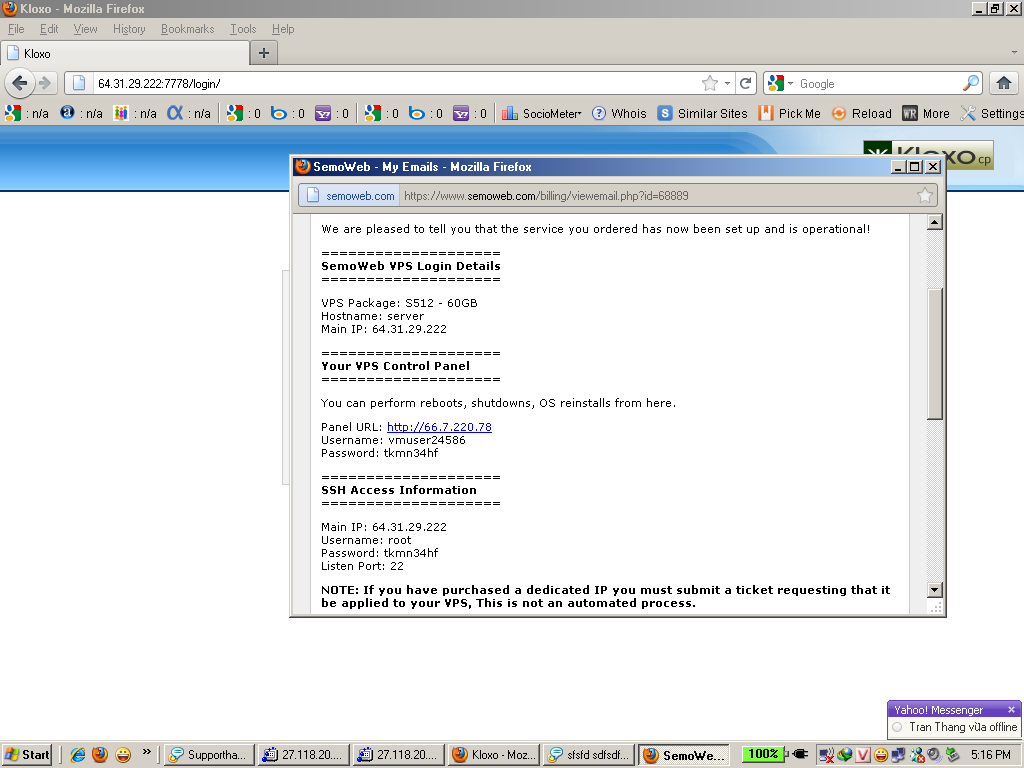The image size is (1024, 768).
Task: Click the forward arrow in Kloxo window
Action: pyautogui.click(x=45, y=83)
